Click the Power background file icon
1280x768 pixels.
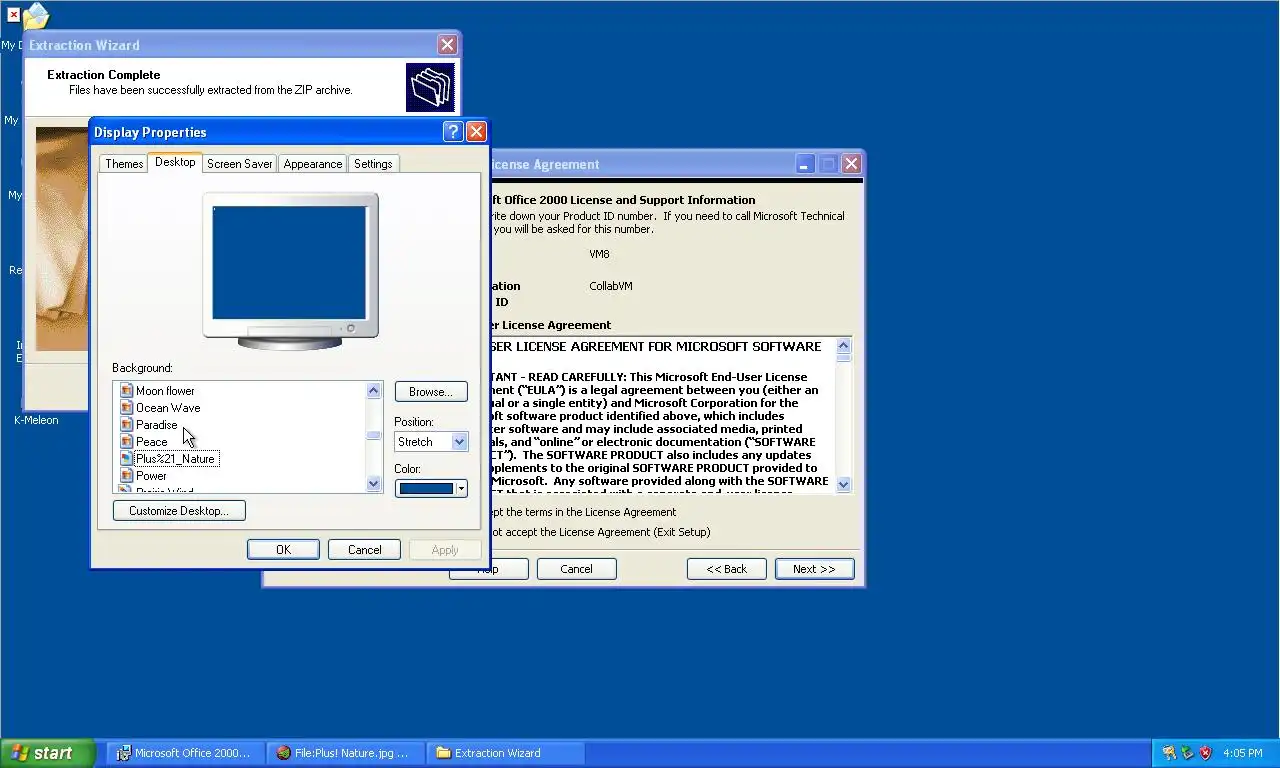click(127, 476)
